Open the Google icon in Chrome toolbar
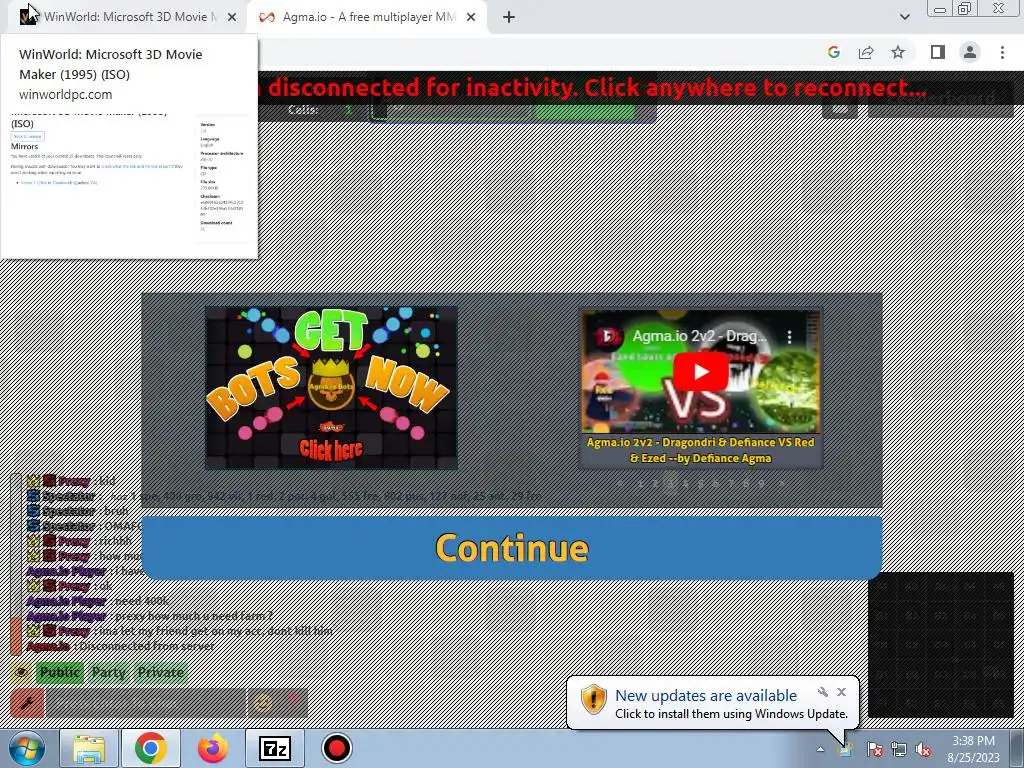 click(833, 52)
